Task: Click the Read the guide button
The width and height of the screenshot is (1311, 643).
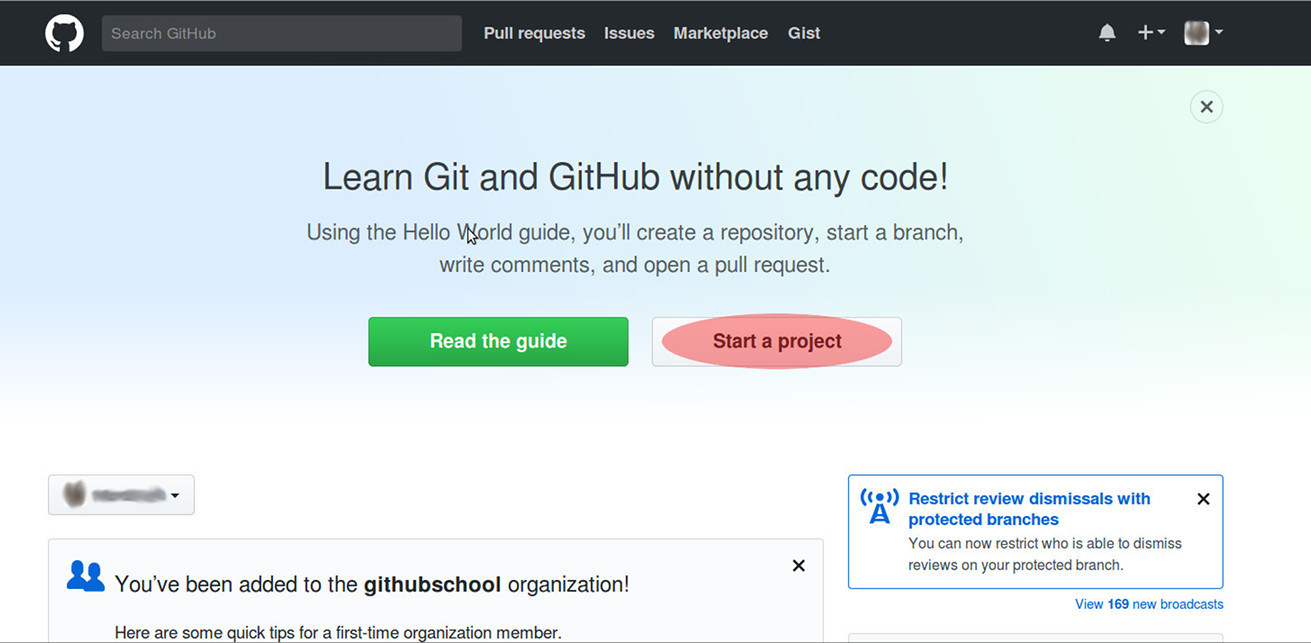Action: point(497,341)
